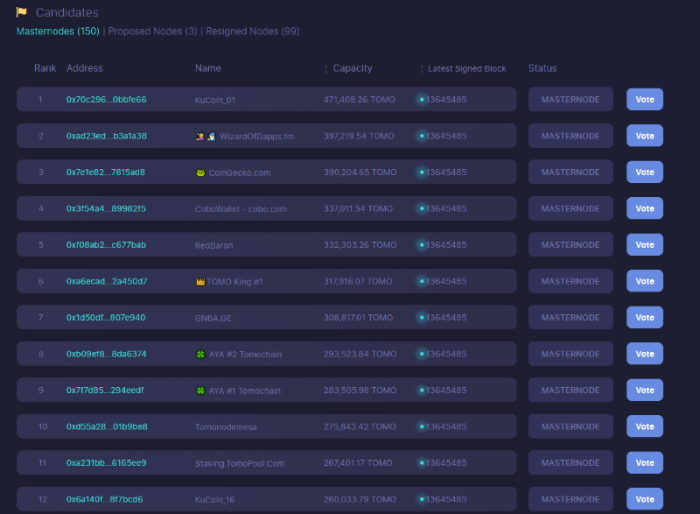Click the Address column header

point(84,68)
